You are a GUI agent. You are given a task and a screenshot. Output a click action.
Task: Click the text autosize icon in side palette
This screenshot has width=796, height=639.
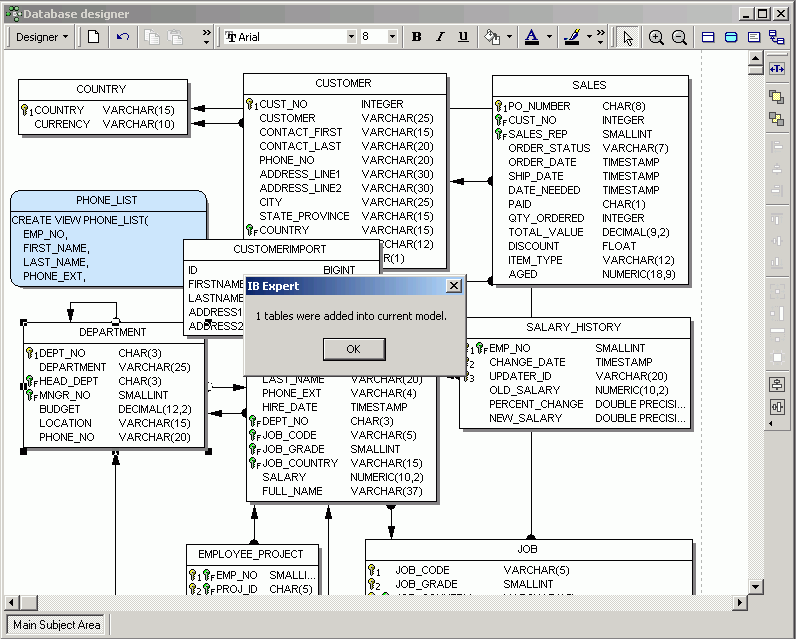pos(777,69)
